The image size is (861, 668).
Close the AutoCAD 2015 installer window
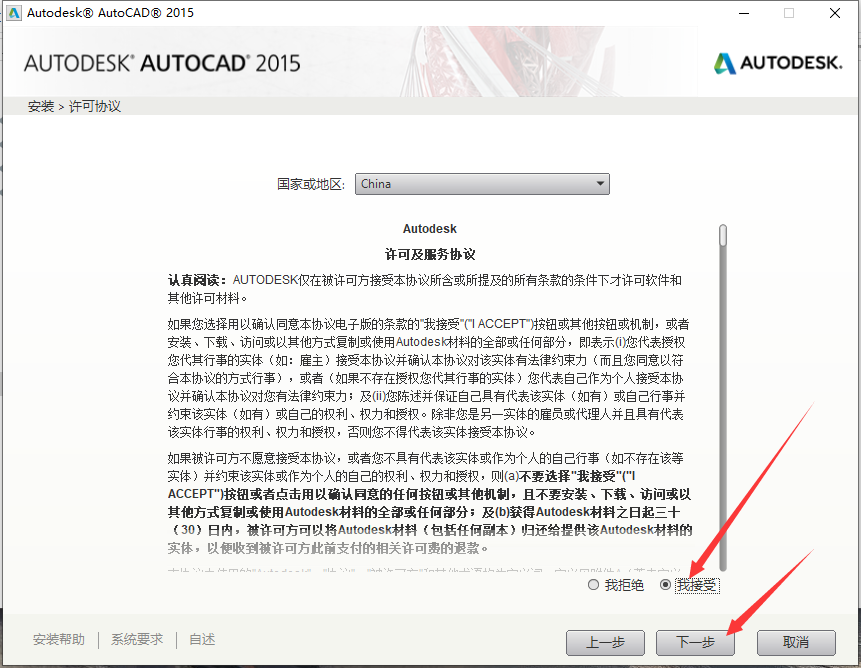point(835,13)
